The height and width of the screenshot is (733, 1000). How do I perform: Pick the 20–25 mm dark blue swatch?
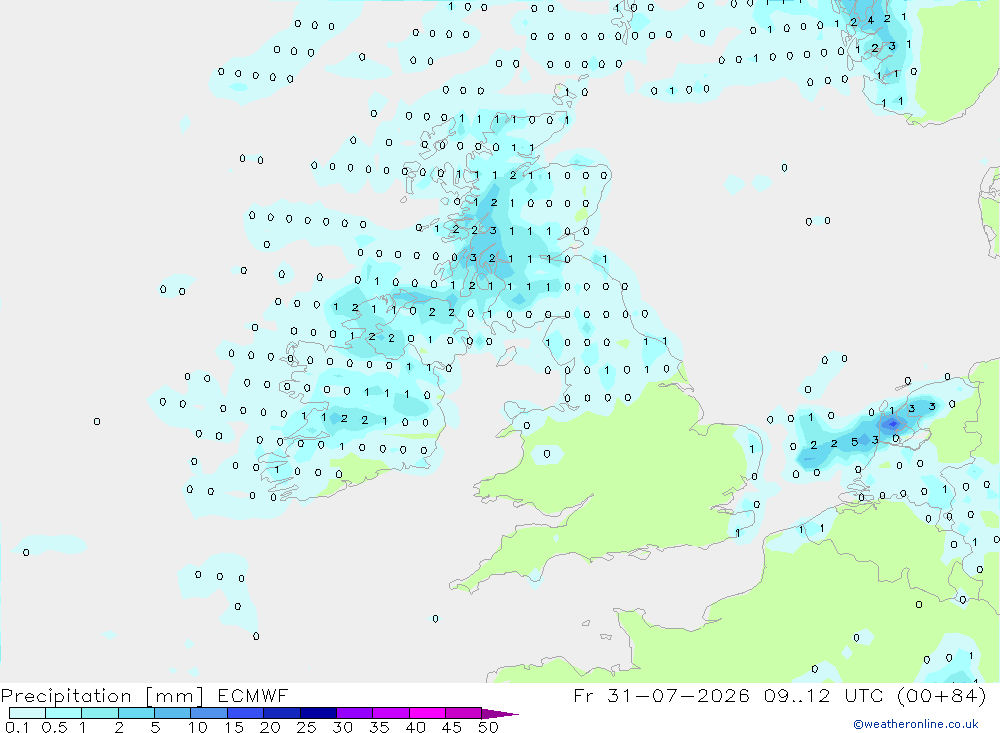pyautogui.click(x=282, y=713)
